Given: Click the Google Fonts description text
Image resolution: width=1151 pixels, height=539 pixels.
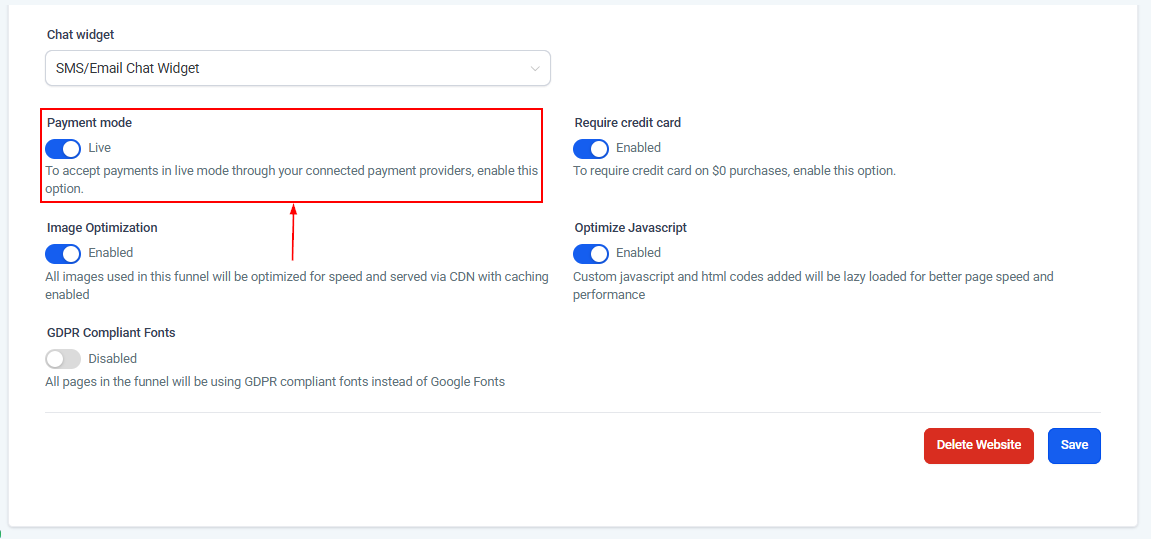Looking at the screenshot, I should point(275,382).
